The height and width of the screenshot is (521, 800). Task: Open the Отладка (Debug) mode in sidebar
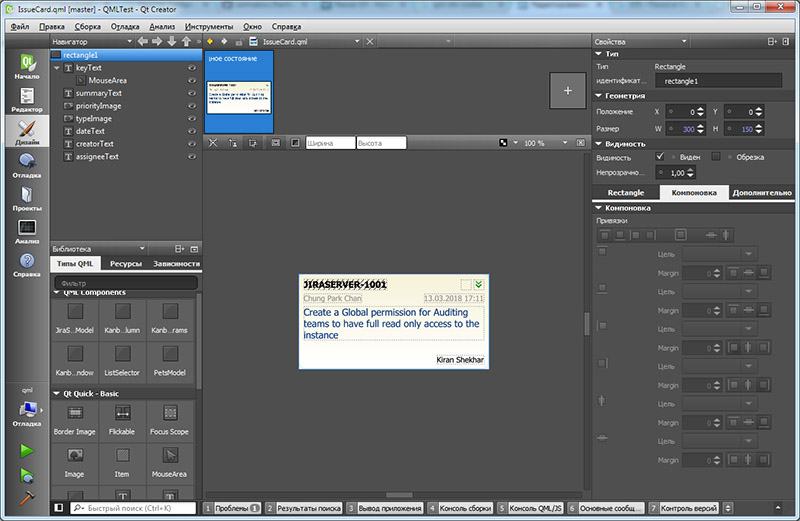click(x=27, y=165)
